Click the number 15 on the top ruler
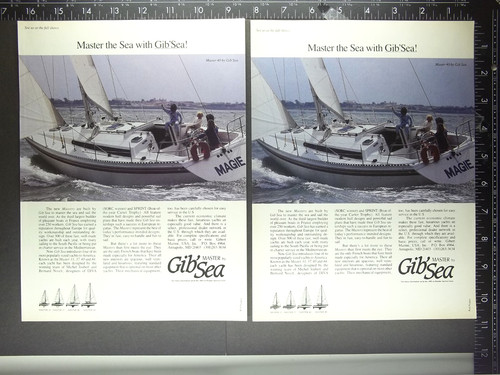The image size is (500, 375). pos(58,11)
